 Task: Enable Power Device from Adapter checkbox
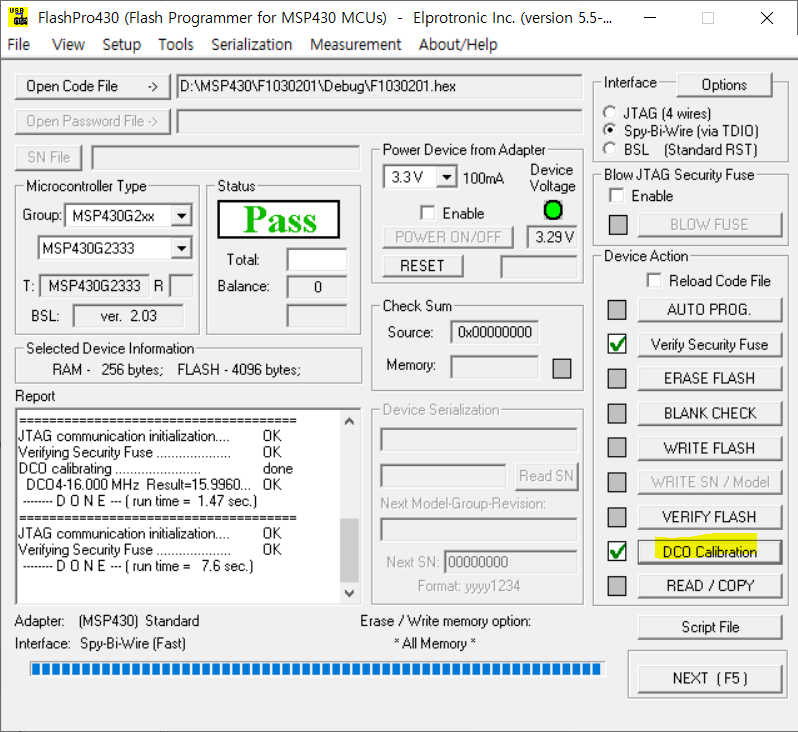tap(428, 213)
